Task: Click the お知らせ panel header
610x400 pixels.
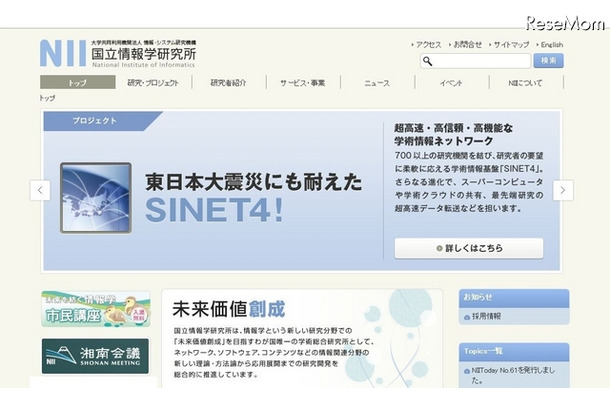Action: 514,298
